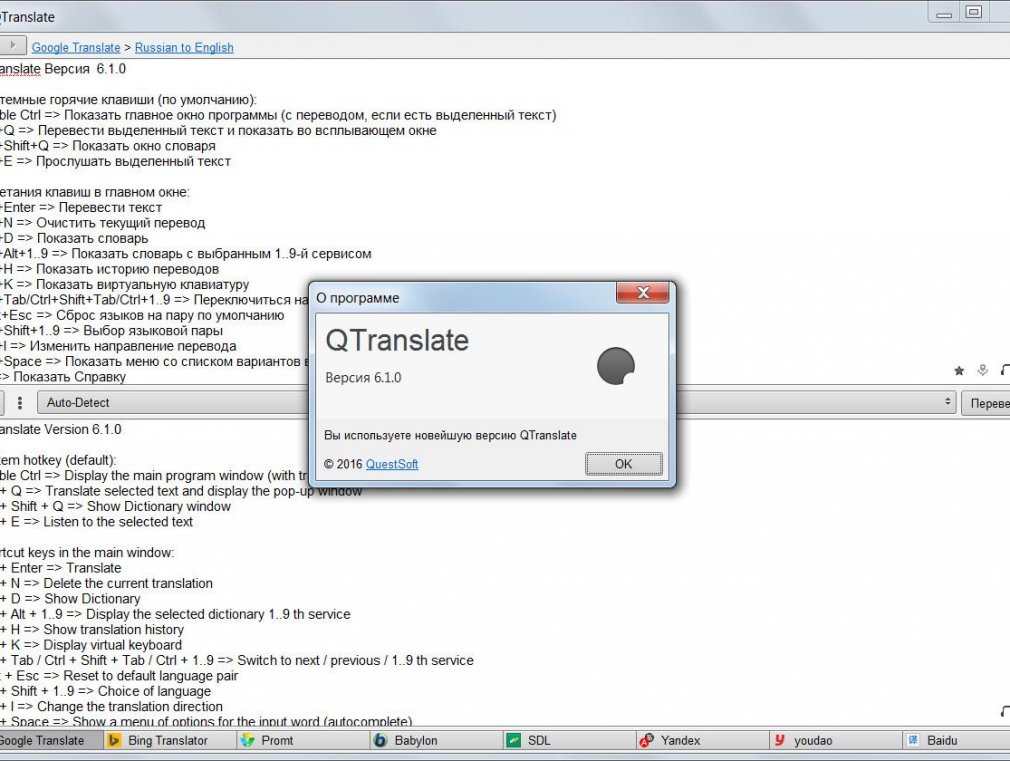Click 'Вы используете новейшую версию QTranslate' message
Image resolution: width=1010 pixels, height=761 pixels.
tap(450, 435)
